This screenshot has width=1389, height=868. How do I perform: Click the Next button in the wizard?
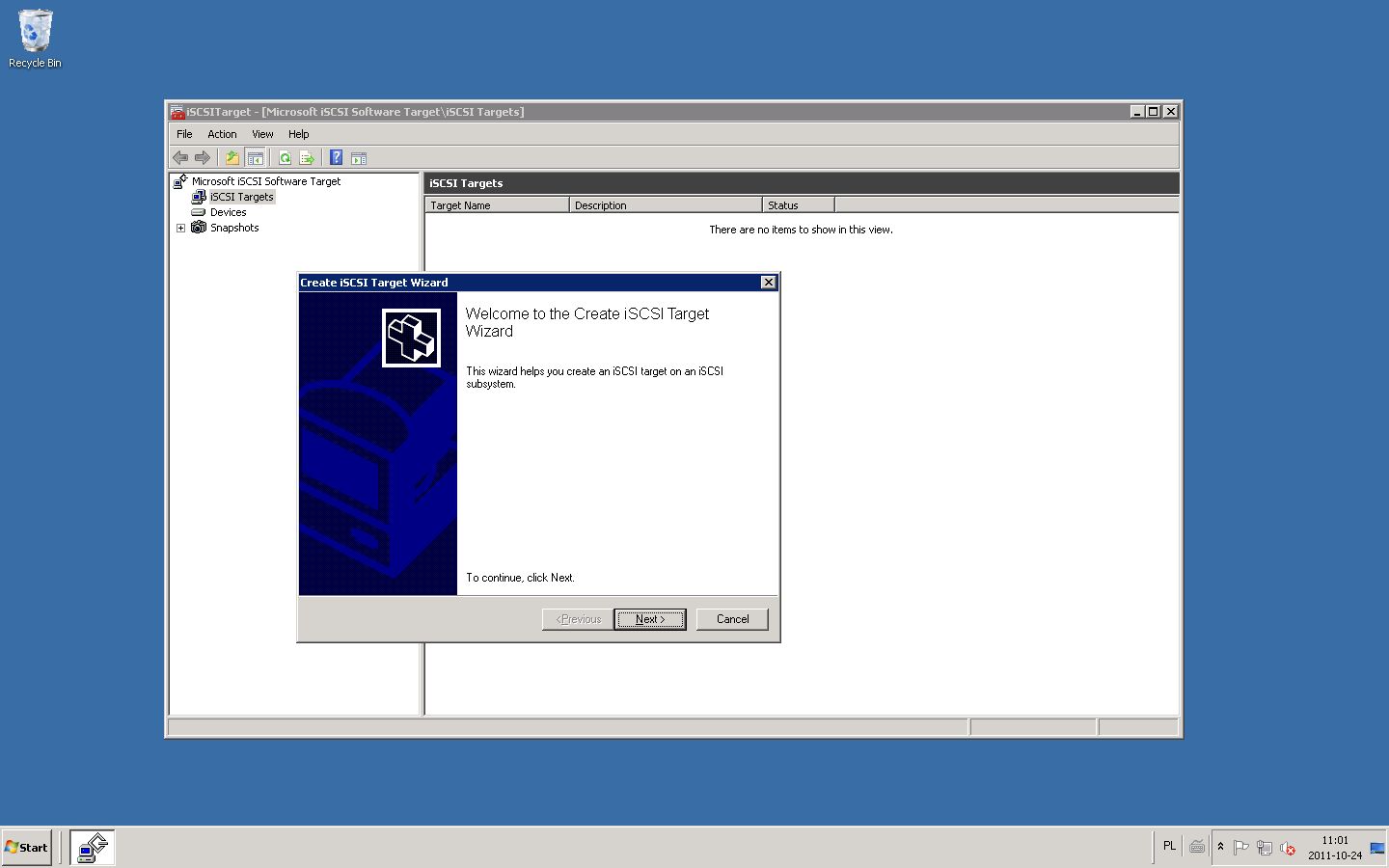649,619
